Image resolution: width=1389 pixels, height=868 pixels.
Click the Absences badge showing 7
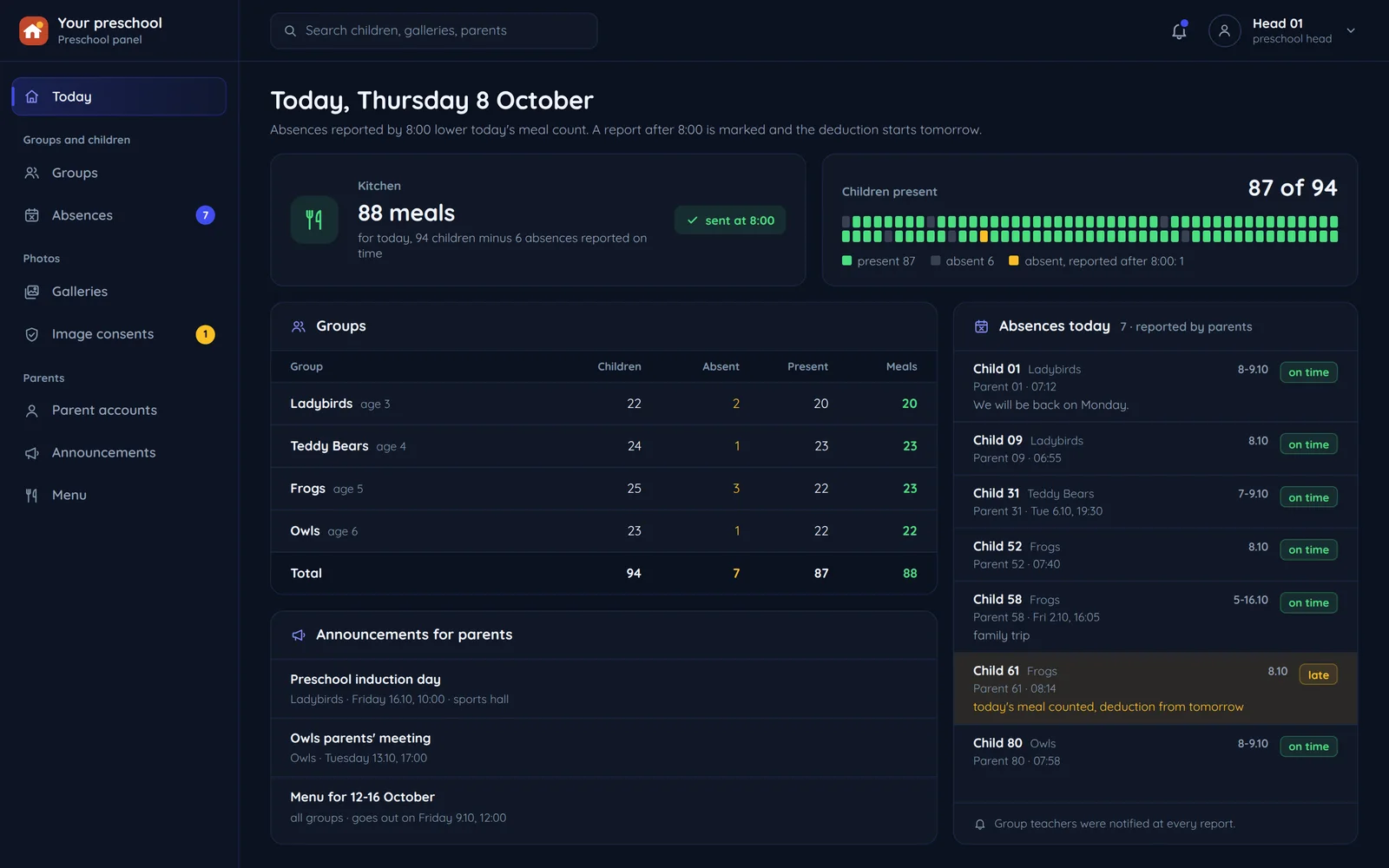205,215
